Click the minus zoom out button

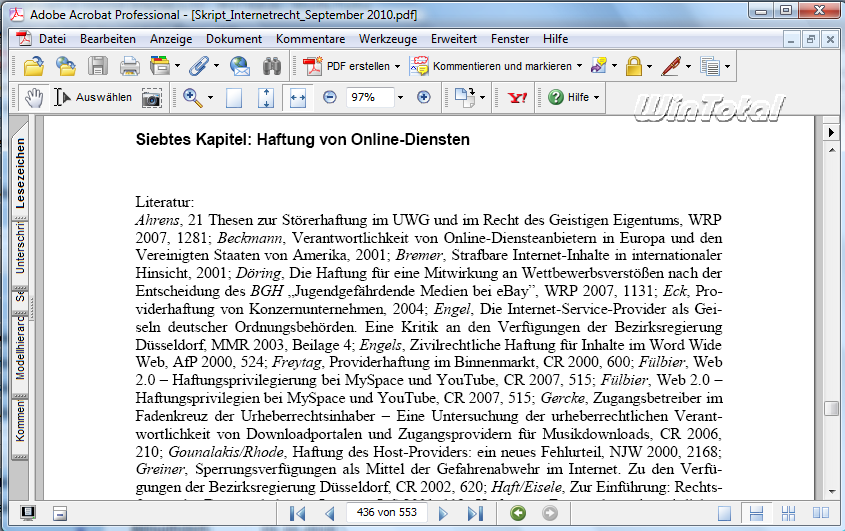point(330,98)
